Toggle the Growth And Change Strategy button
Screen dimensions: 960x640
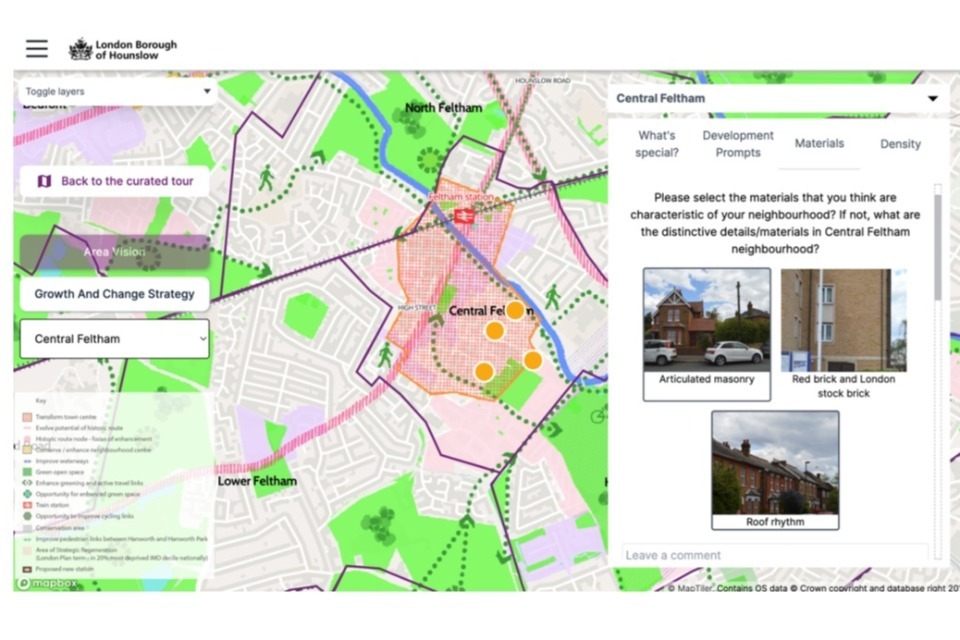pyautogui.click(x=114, y=294)
